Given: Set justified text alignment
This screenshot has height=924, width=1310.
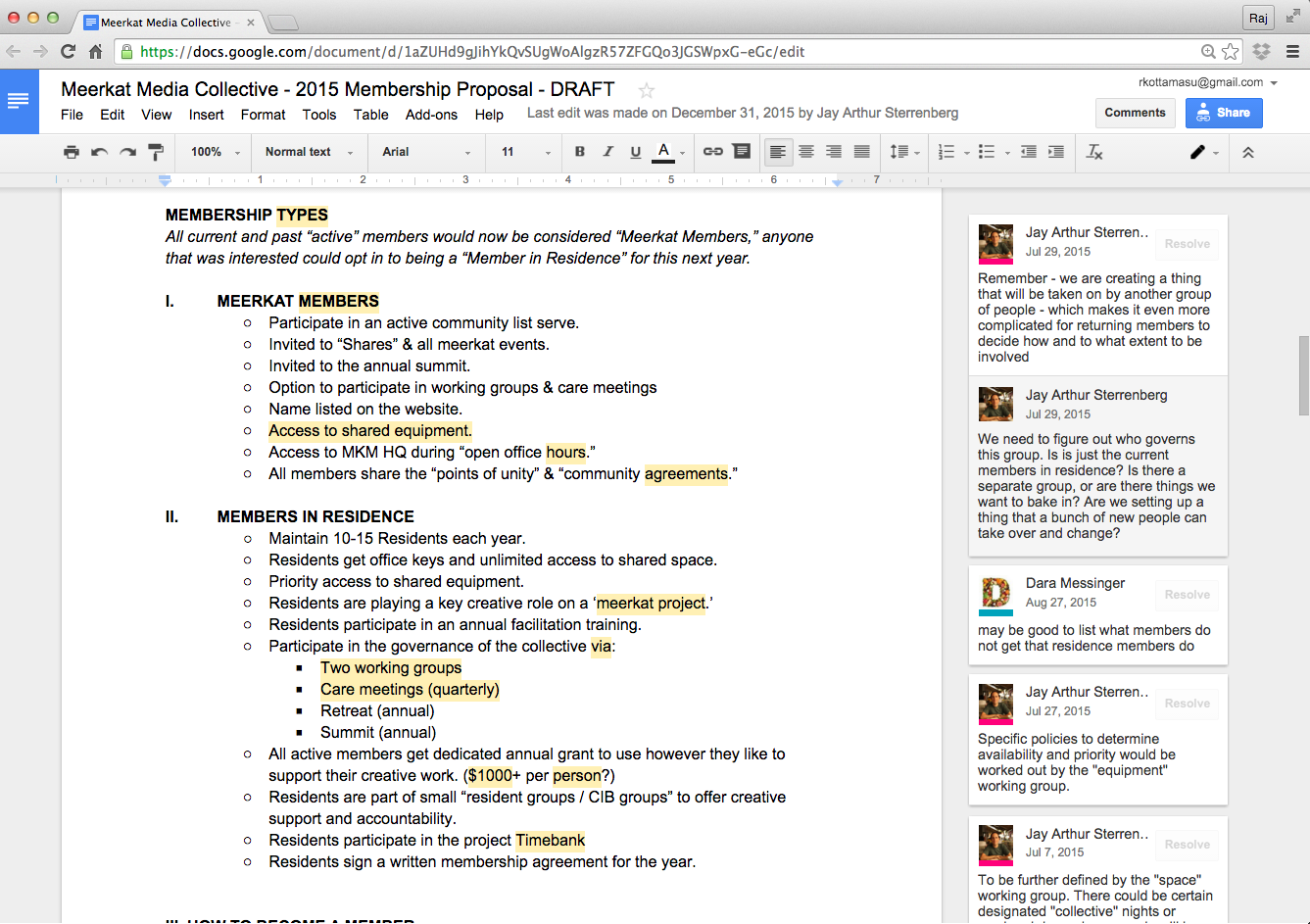Looking at the screenshot, I should coord(862,152).
